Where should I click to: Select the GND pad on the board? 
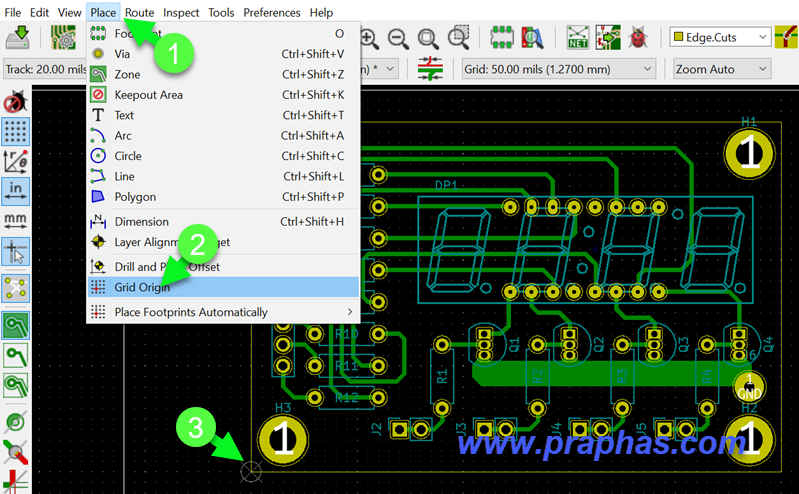pos(749,386)
